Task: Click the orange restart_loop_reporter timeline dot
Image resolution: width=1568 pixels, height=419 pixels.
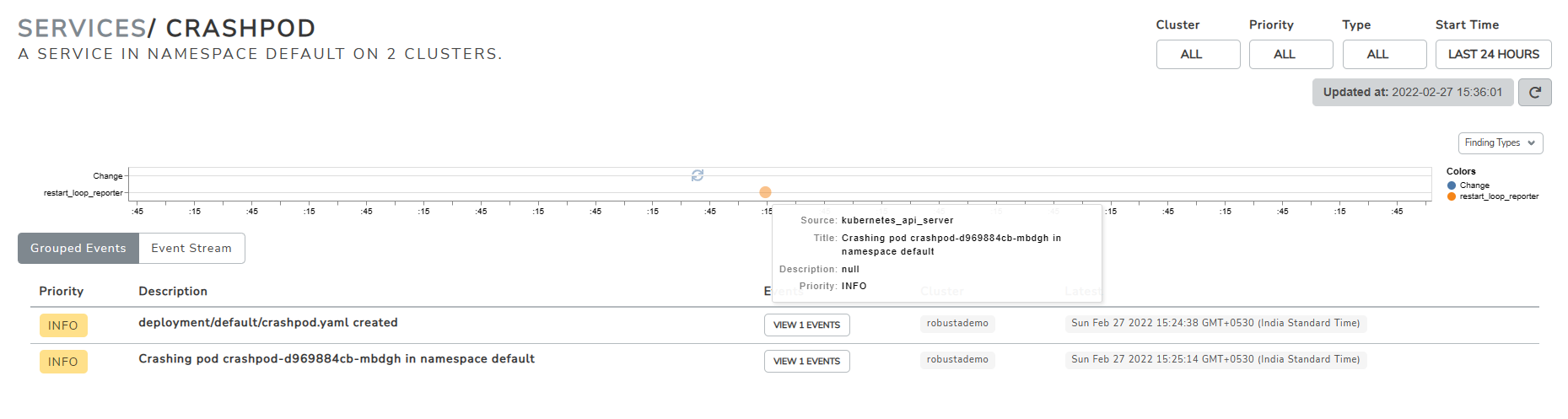Action: [x=765, y=192]
